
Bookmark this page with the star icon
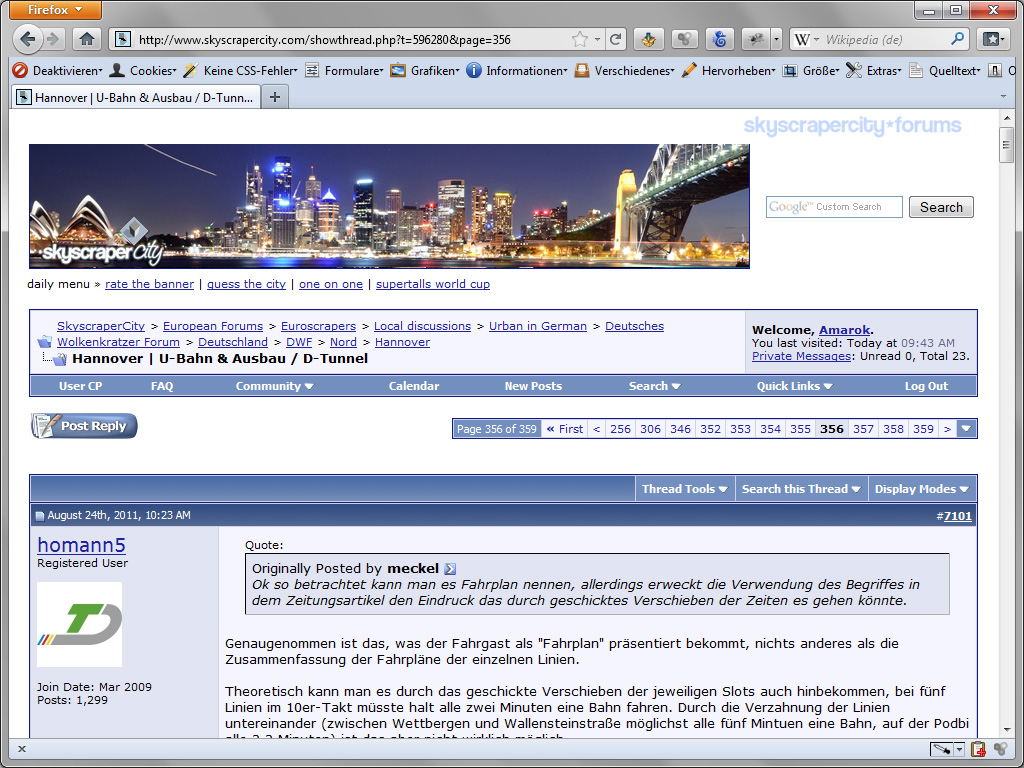click(579, 39)
